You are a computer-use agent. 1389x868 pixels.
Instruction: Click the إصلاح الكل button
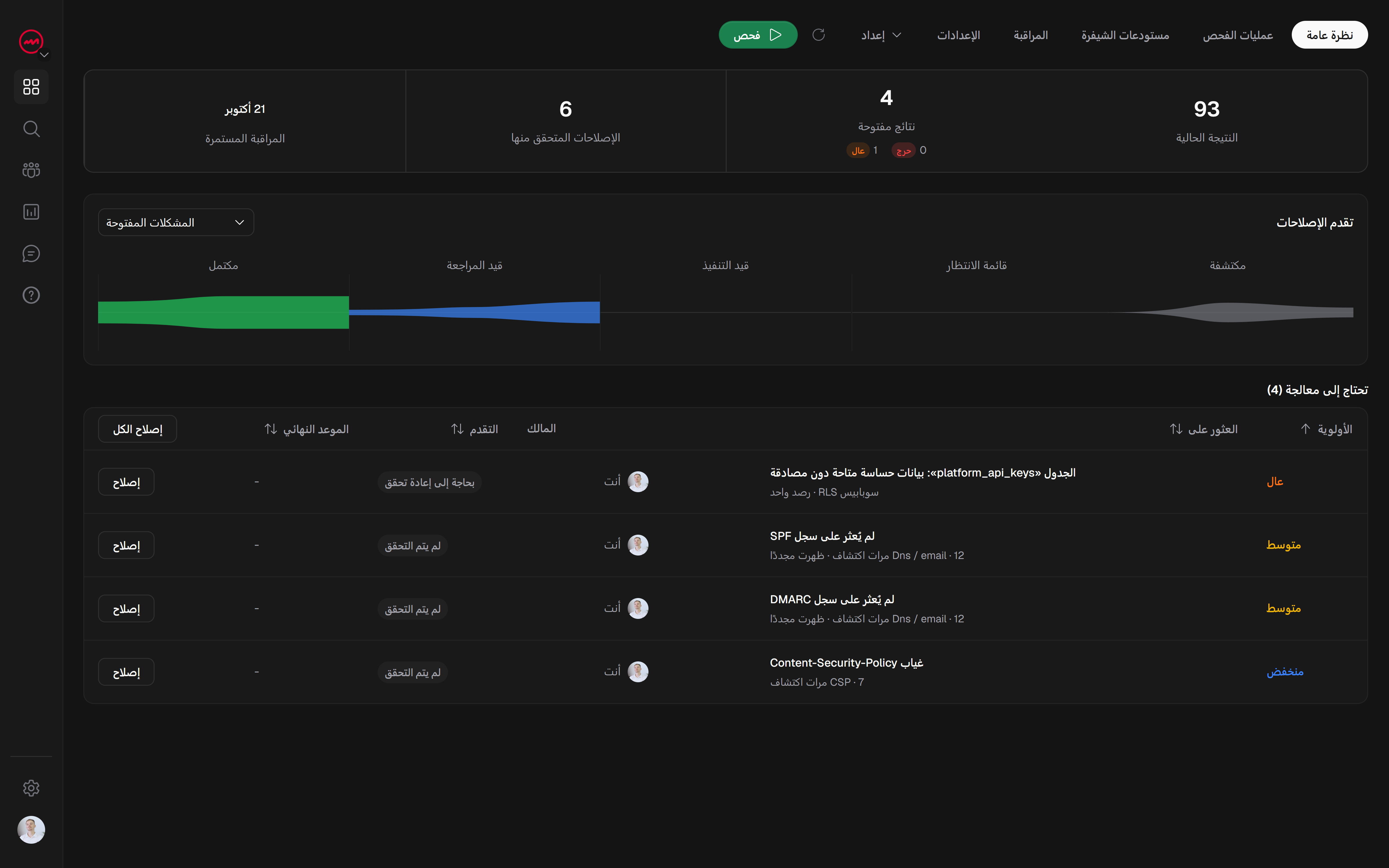pos(138,429)
